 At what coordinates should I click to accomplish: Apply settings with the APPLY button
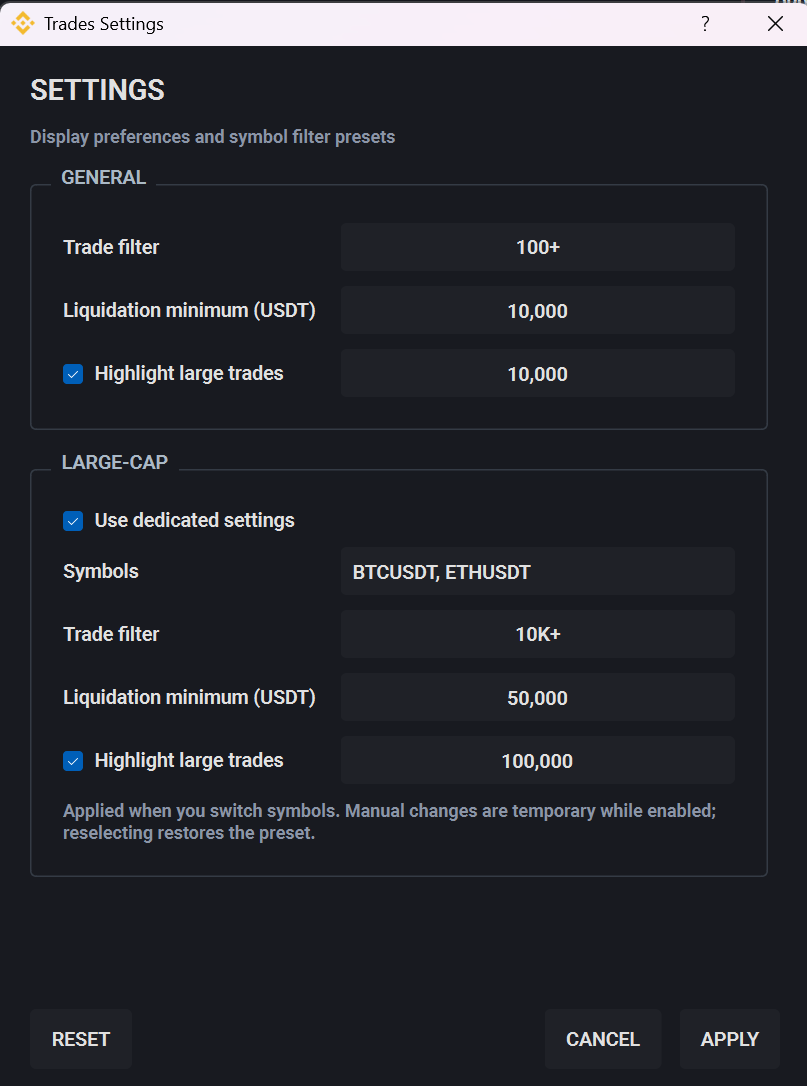(x=729, y=1039)
